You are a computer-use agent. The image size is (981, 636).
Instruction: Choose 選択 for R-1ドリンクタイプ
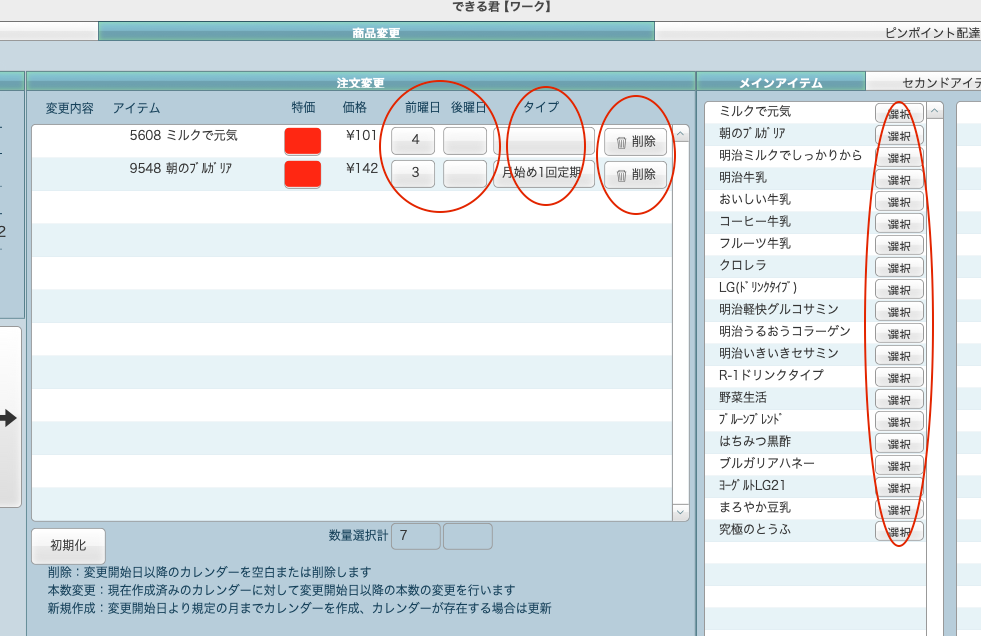[899, 377]
